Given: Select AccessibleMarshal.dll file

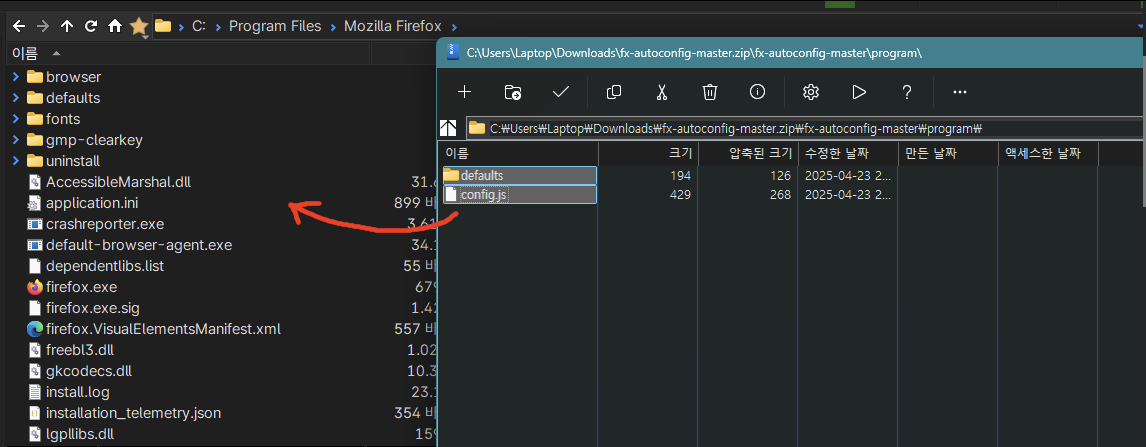Looking at the screenshot, I should 118,181.
